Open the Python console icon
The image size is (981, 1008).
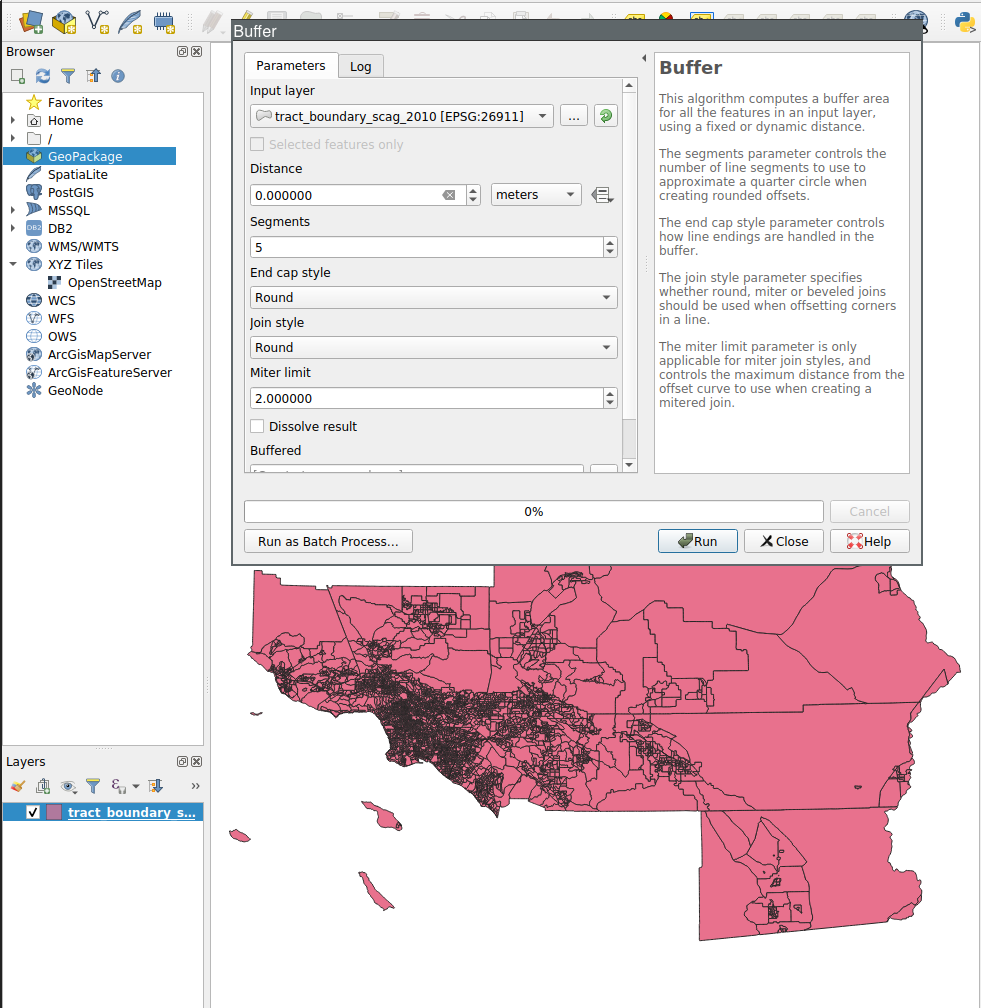pos(965,20)
